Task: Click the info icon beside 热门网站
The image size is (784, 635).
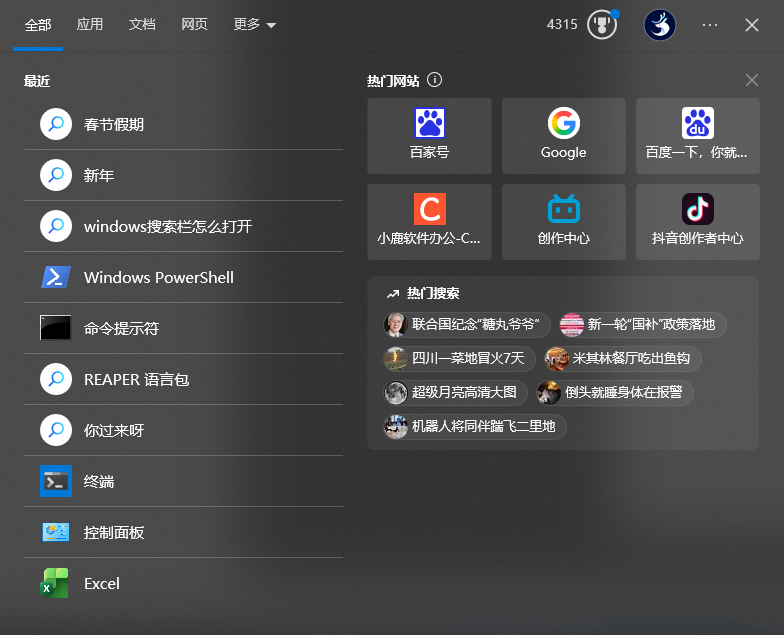Action: (434, 80)
